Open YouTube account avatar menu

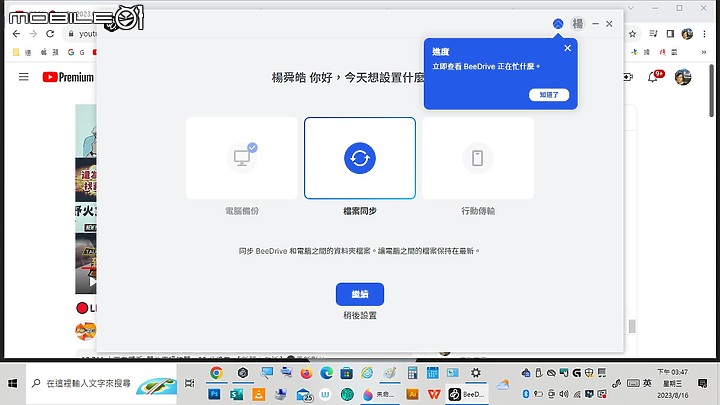[x=683, y=77]
